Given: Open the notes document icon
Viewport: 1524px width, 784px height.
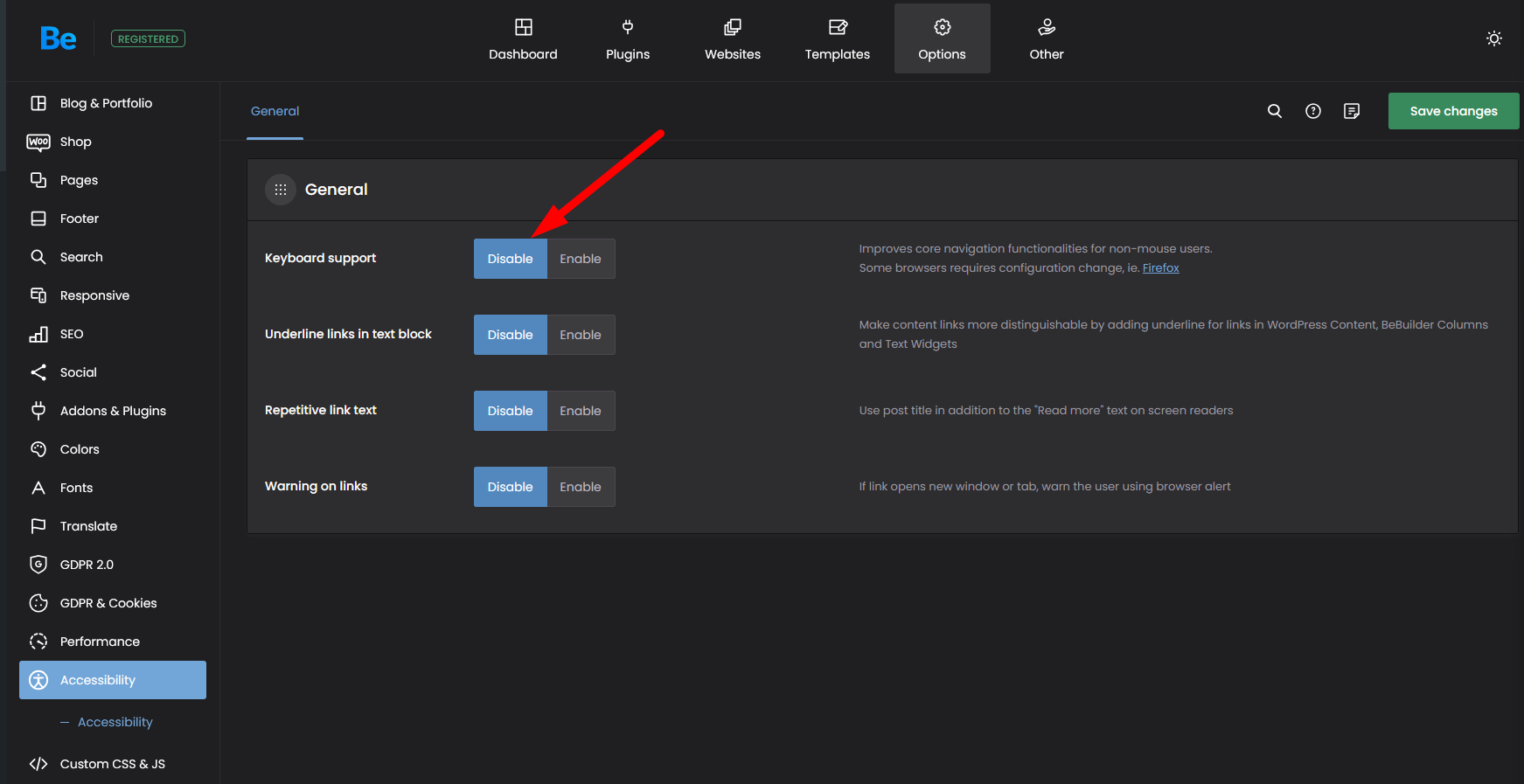Looking at the screenshot, I should [x=1352, y=111].
